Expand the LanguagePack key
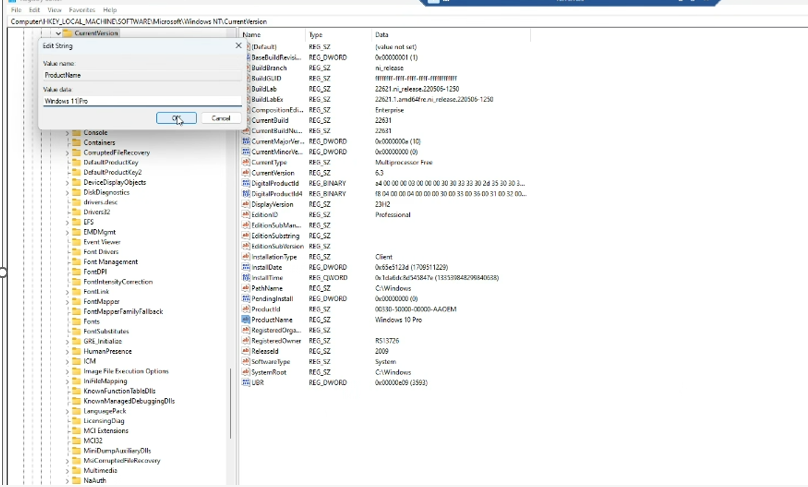 67,411
